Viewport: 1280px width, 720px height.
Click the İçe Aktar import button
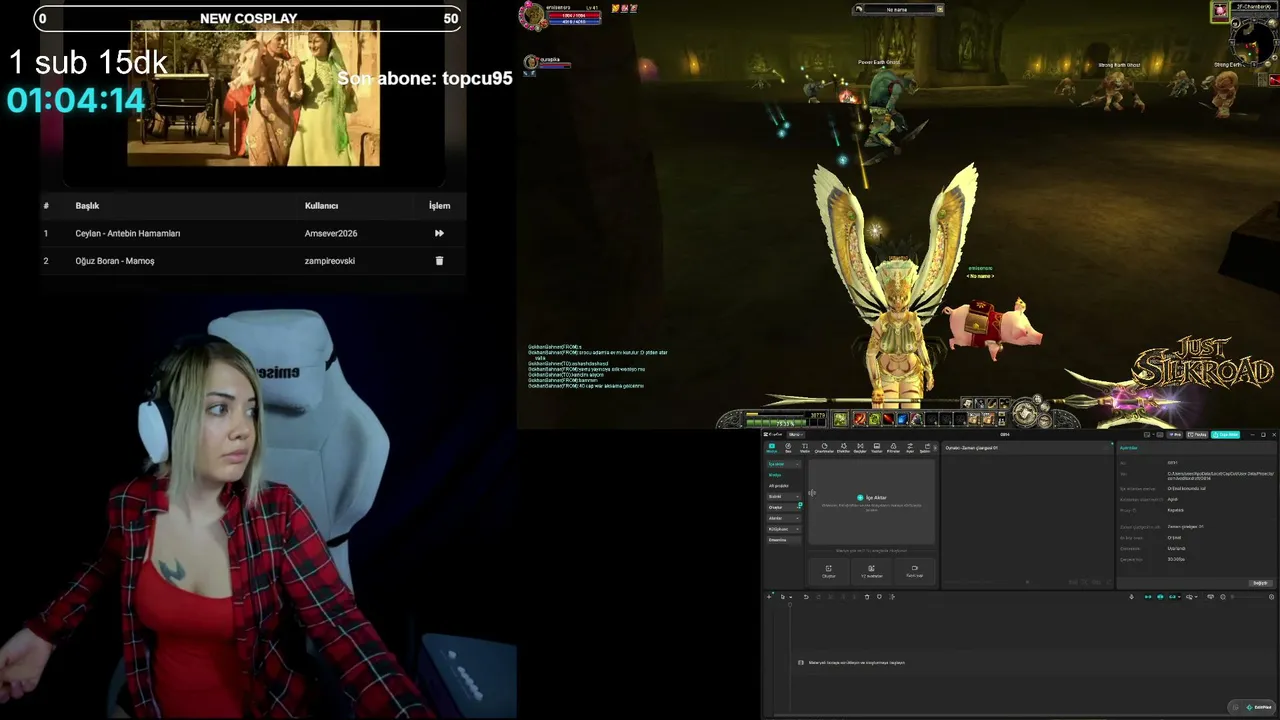(871, 497)
